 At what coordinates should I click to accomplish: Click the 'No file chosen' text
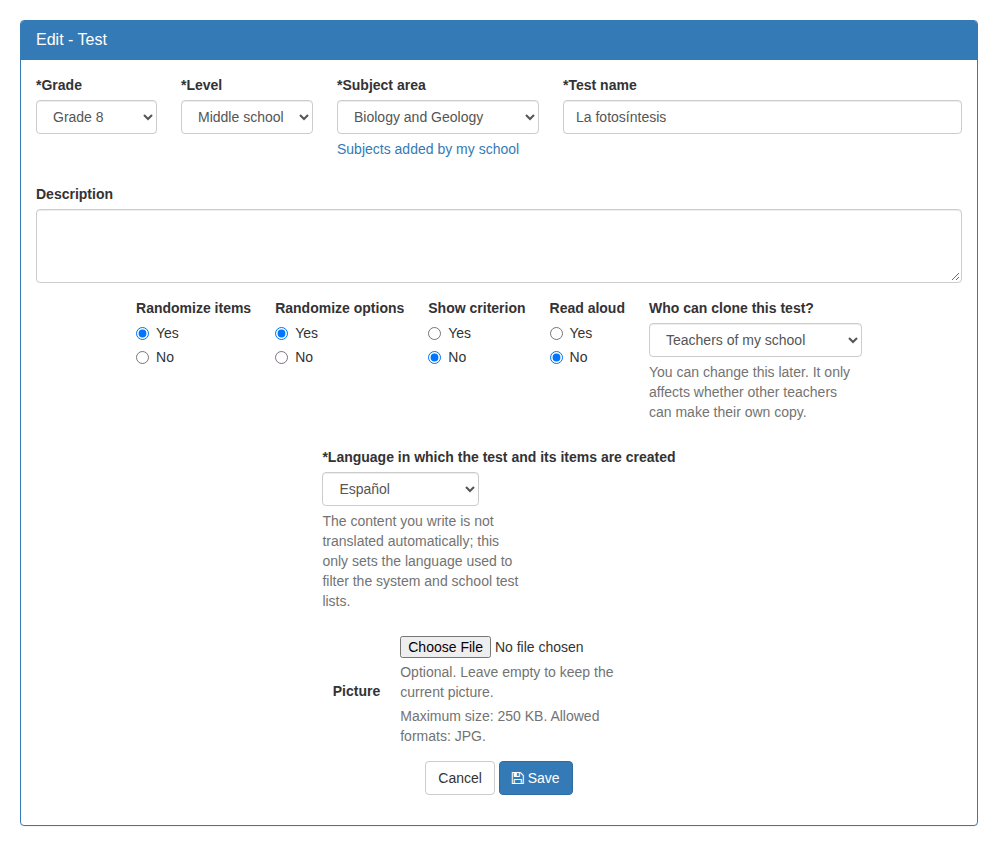tap(539, 647)
